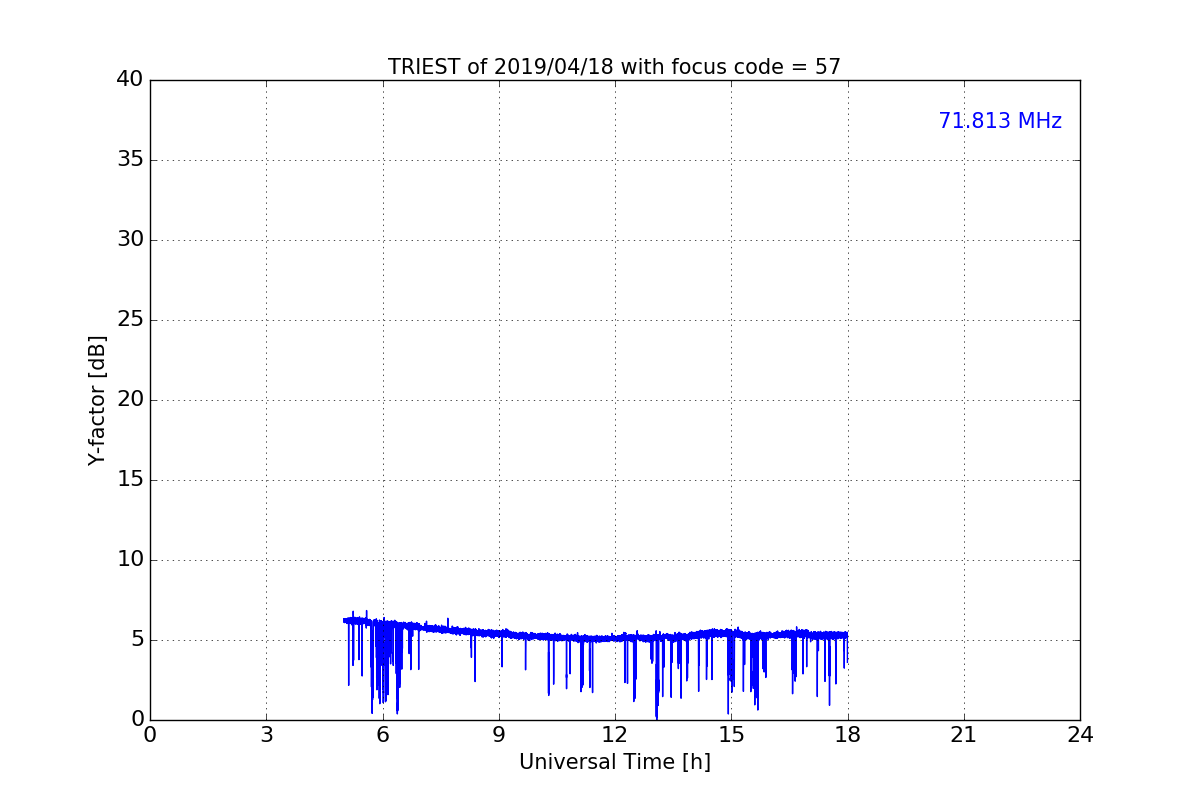Click the y-axis tick label '40'
Viewport: 1200px width, 800px height.
130,80
